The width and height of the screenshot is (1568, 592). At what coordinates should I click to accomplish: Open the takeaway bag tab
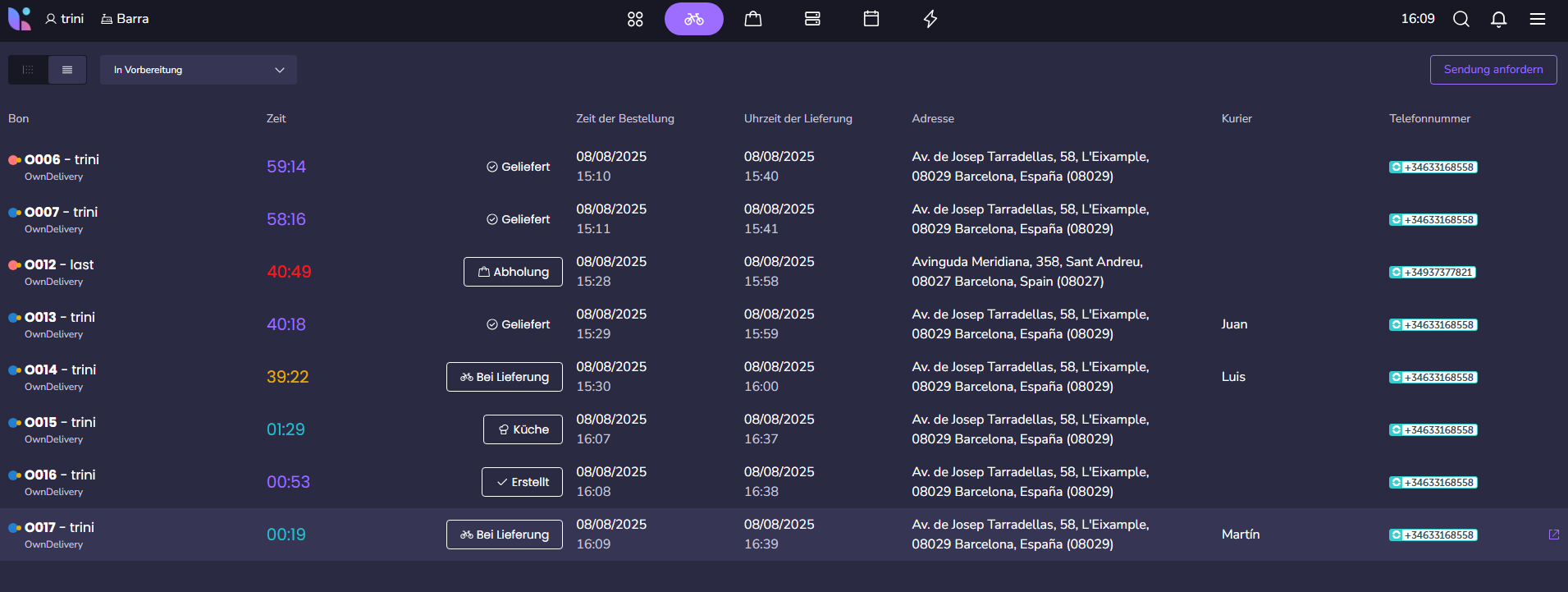pyautogui.click(x=753, y=19)
